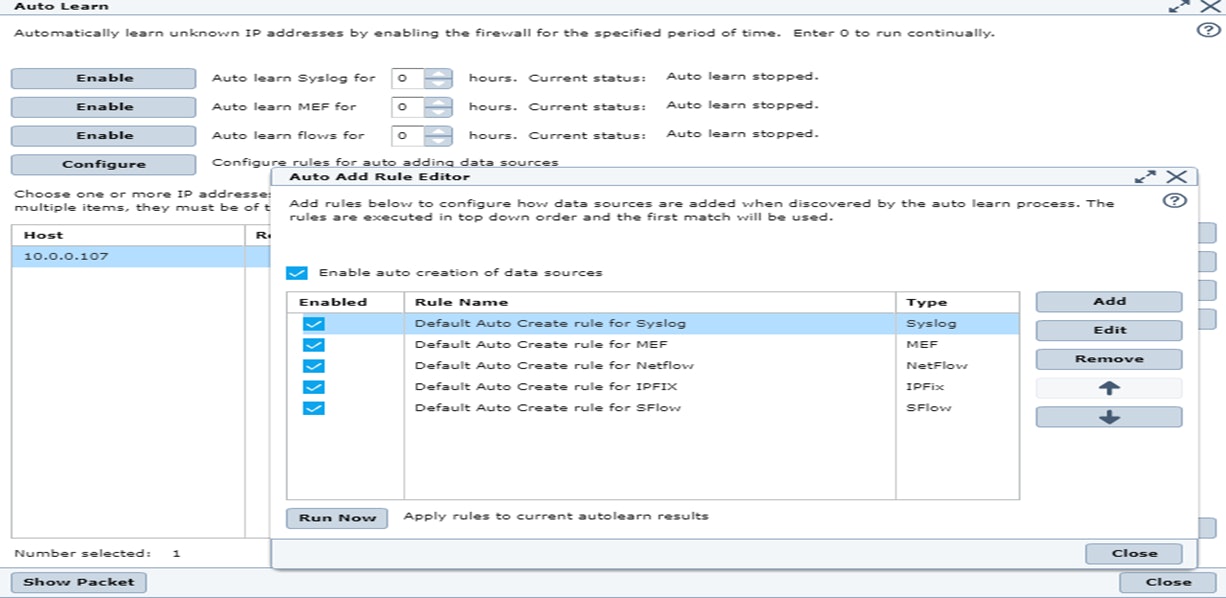Viewport: 1226px width, 598px height.
Task: Click the Rule Name column header
Action: point(649,302)
